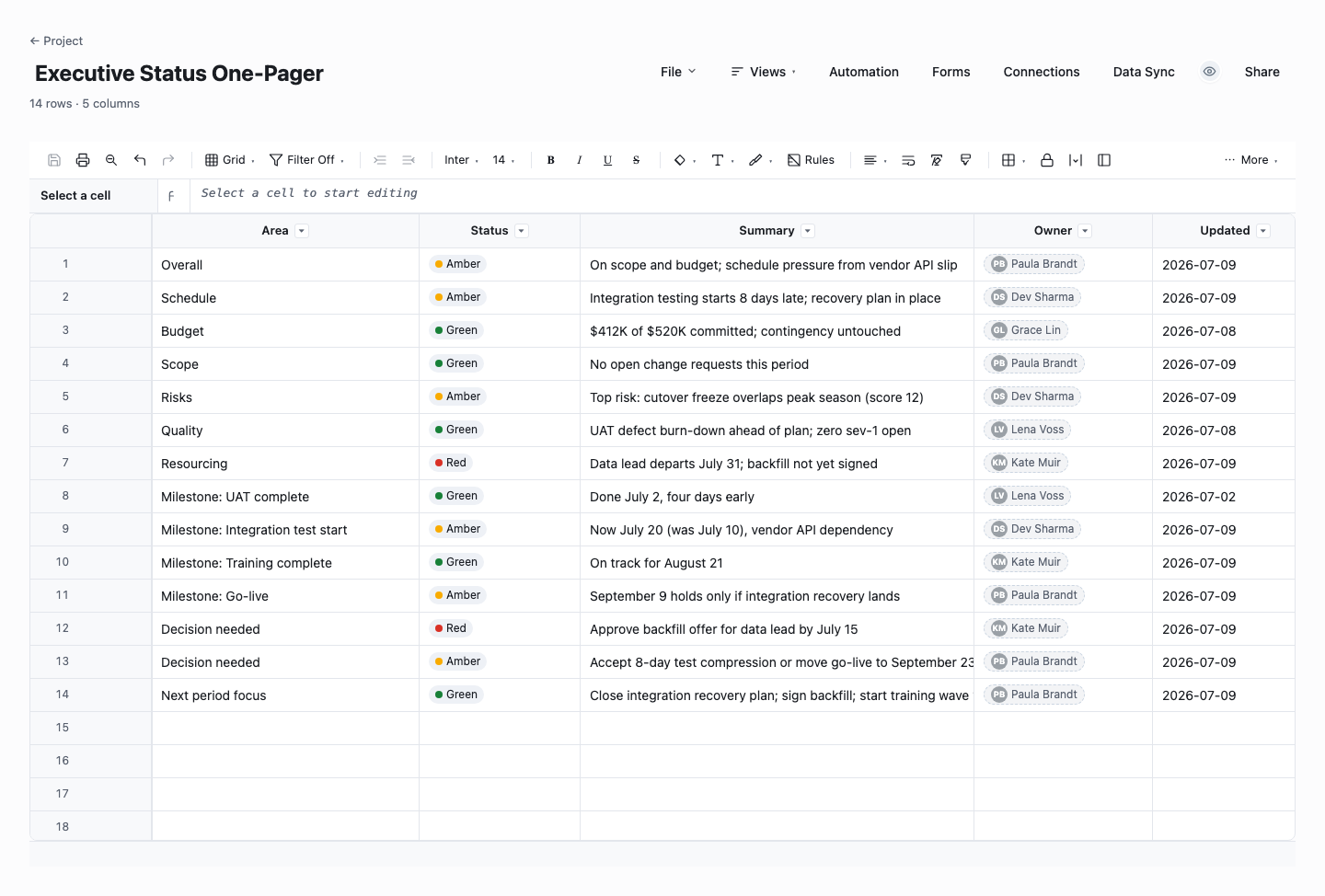Open the Grid view dropdown
1325x896 pixels.
230,160
